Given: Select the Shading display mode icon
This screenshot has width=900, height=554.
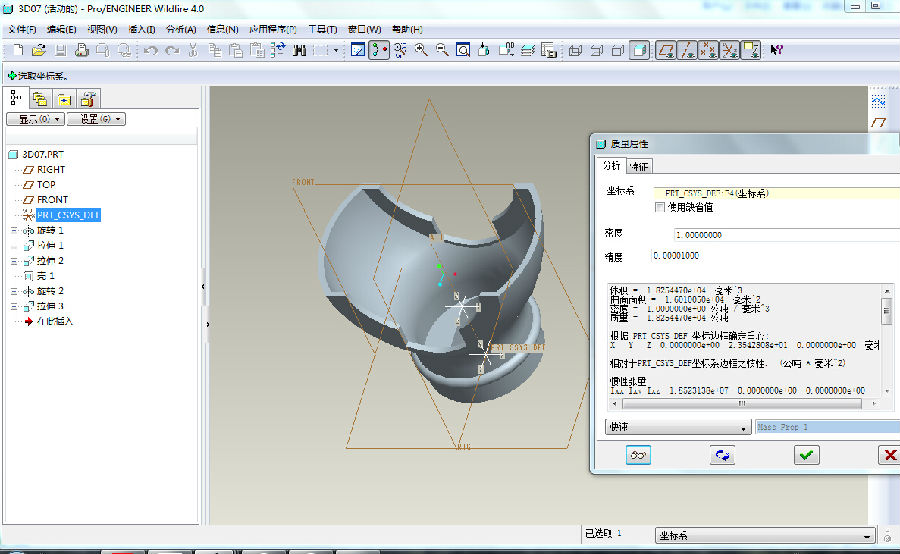Looking at the screenshot, I should point(640,50).
